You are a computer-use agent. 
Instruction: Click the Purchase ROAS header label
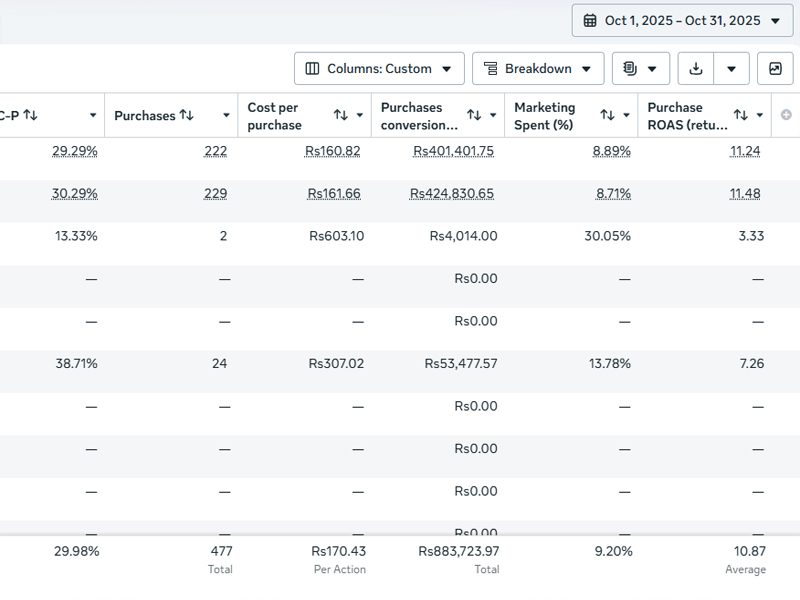(687, 116)
